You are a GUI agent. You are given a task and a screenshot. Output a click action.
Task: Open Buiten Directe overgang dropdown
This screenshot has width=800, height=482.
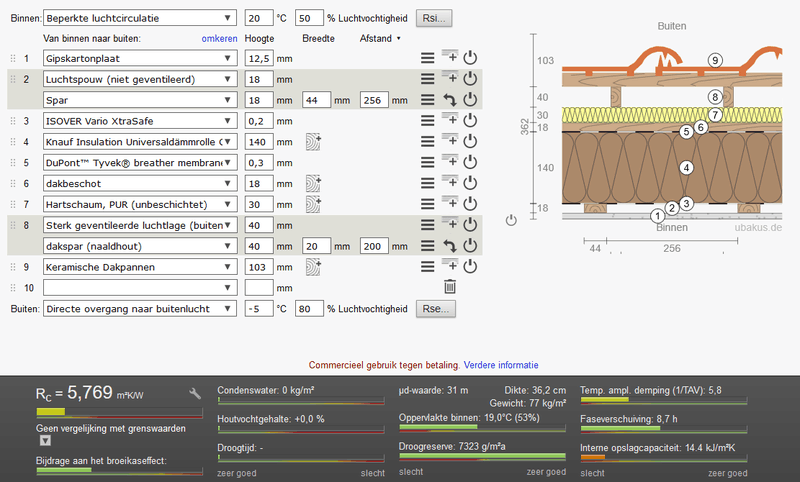140,309
